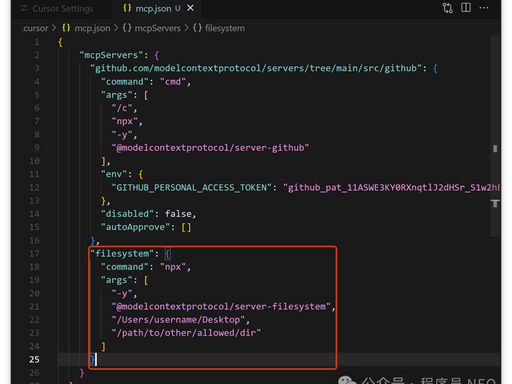Click the "/path/to/other/allowed/dir" string
This screenshot has height=384, width=512.
pos(186,333)
